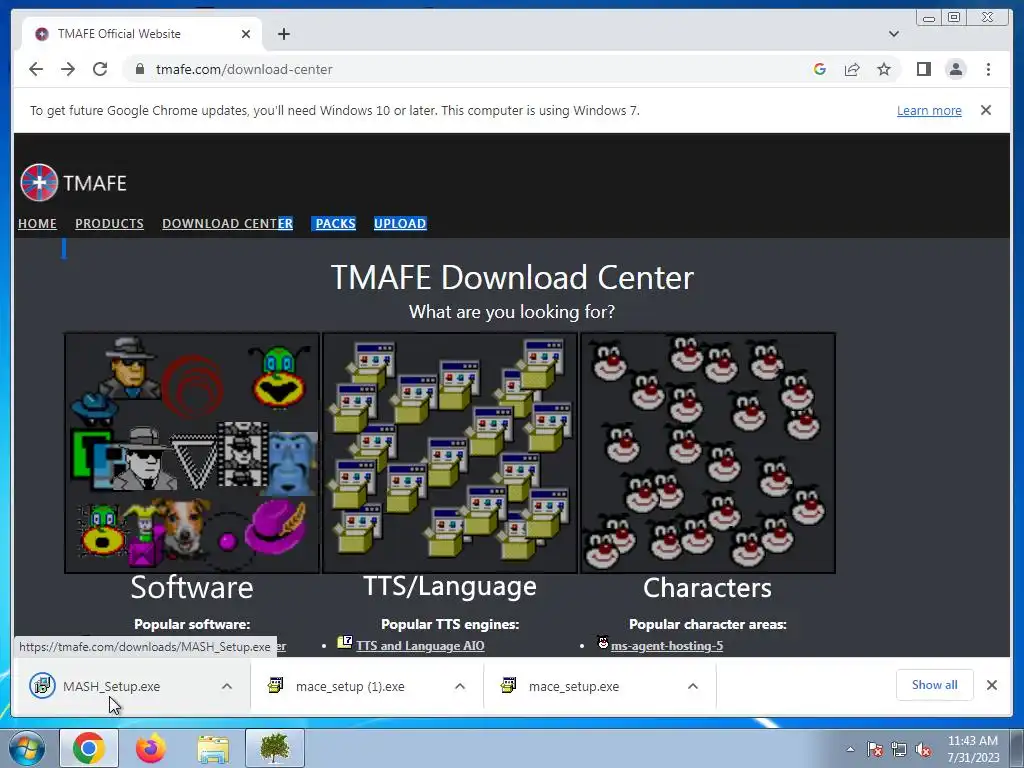Go forward to the next page
The width and height of the screenshot is (1024, 768).
pyautogui.click(x=68, y=69)
